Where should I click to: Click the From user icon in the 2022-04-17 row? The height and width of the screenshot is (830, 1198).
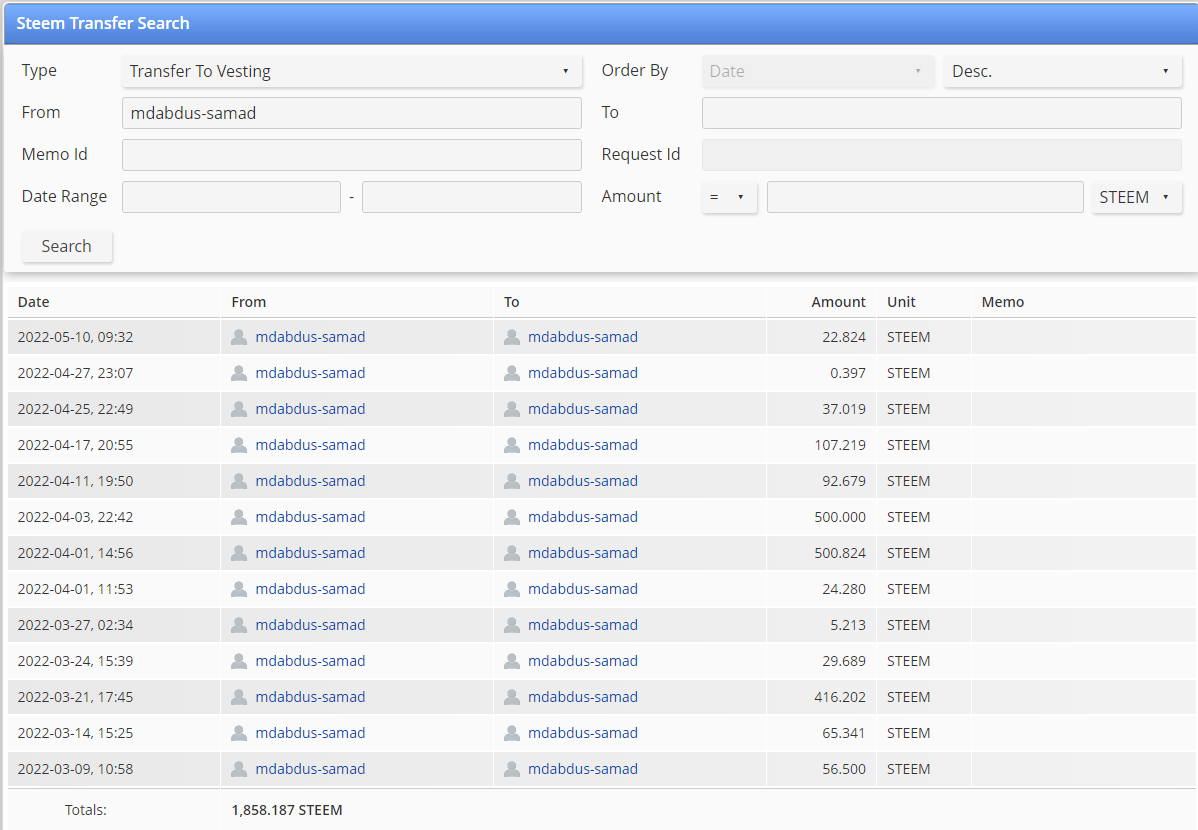coord(239,445)
